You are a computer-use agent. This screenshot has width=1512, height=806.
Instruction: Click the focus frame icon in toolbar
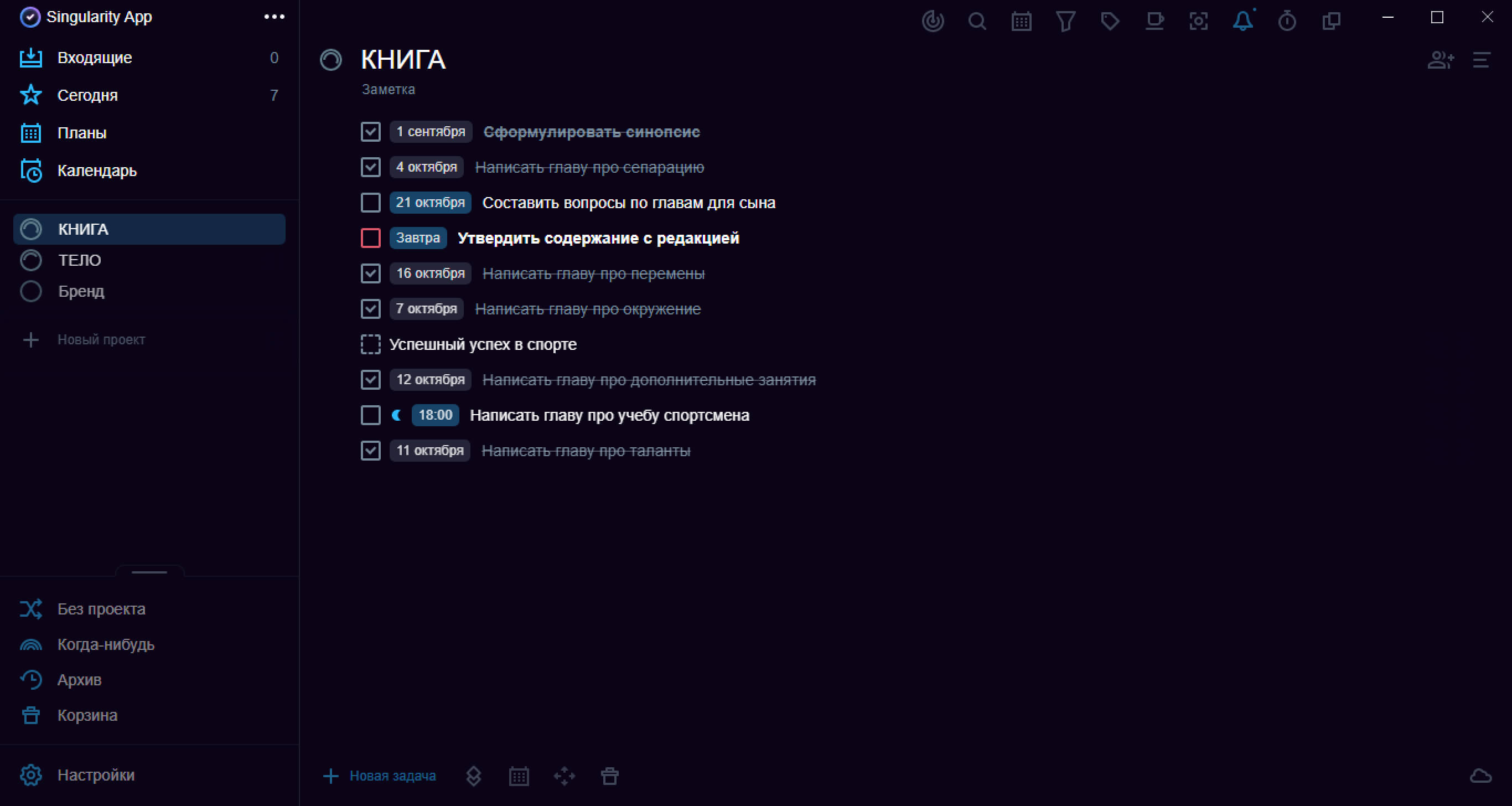(1199, 21)
